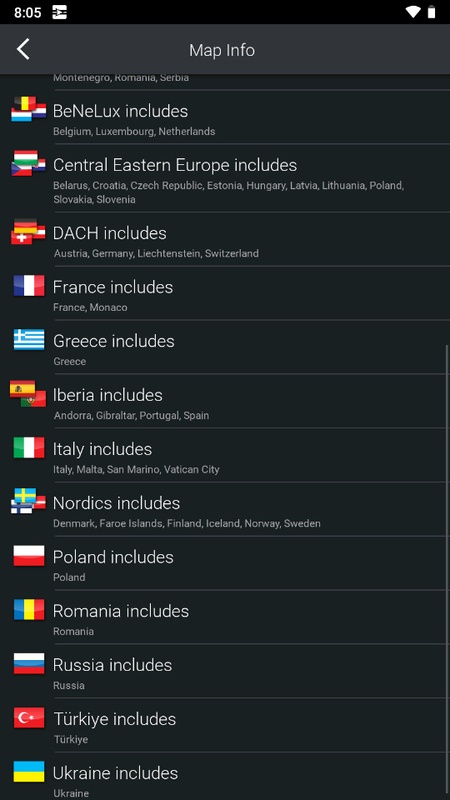Image resolution: width=450 pixels, height=800 pixels.
Task: Tap the BeNeLux flags icon
Action: click(29, 110)
